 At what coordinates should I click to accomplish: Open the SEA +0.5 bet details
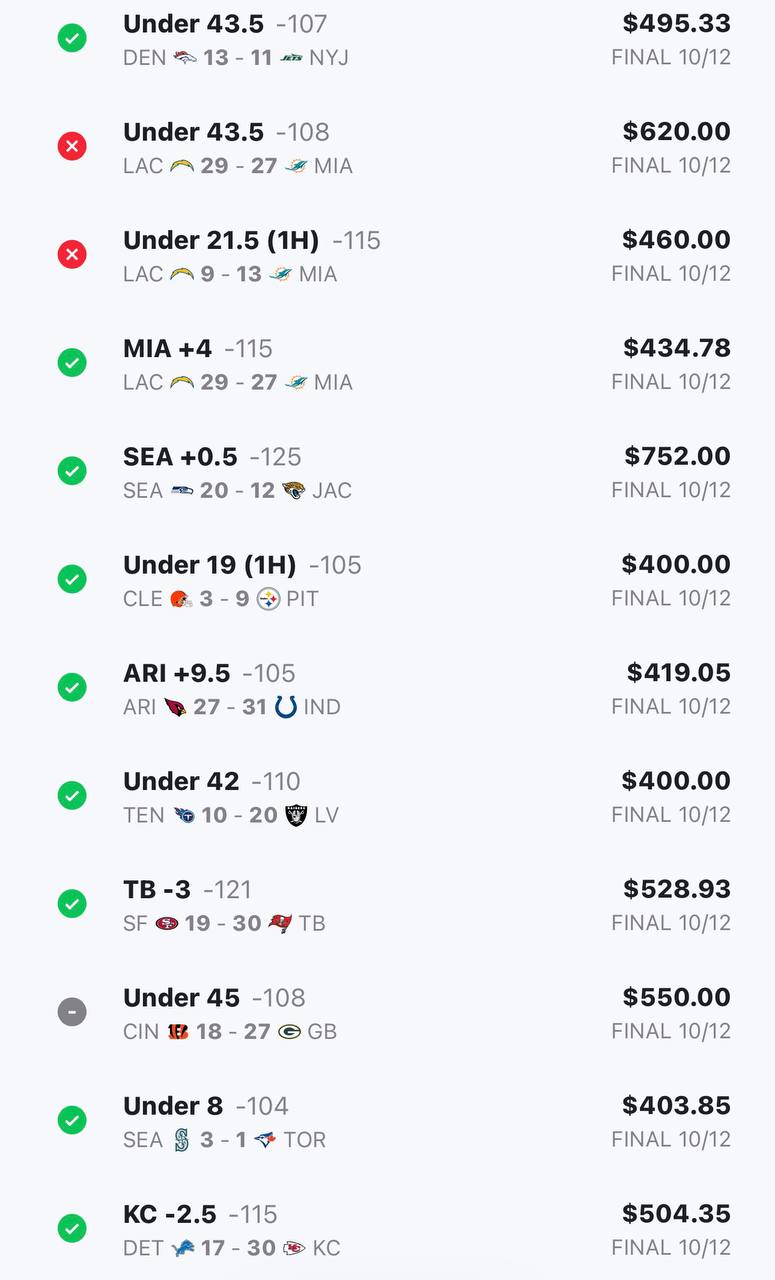point(180,457)
